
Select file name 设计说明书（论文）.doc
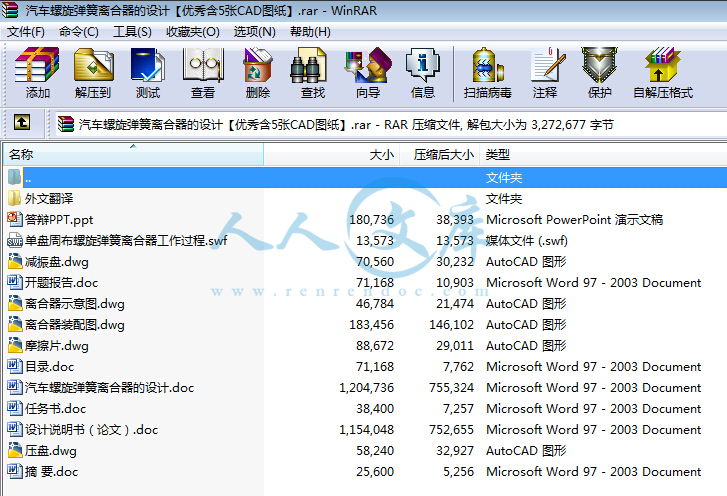(91, 430)
